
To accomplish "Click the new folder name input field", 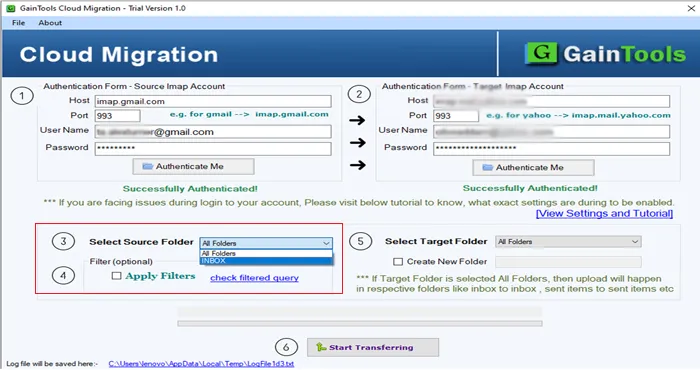I will pyautogui.click(x=568, y=262).
